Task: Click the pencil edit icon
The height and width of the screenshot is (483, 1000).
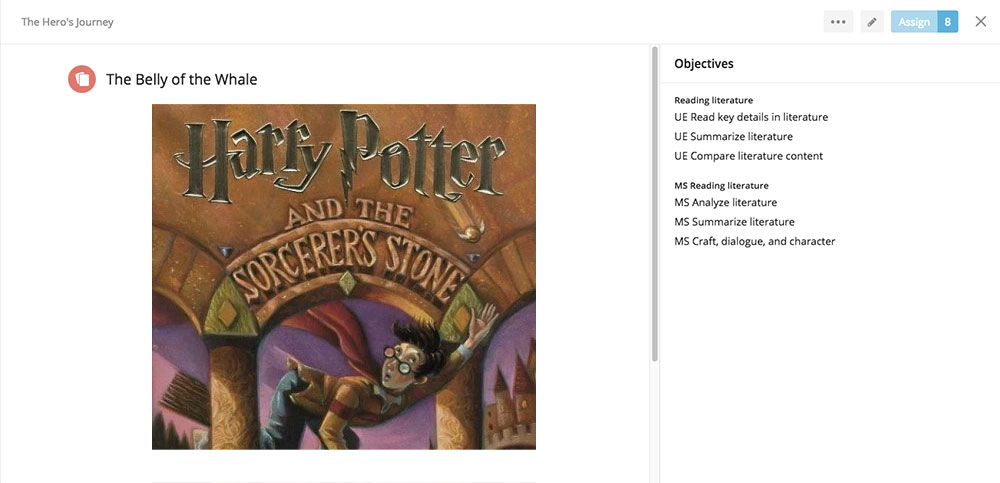Action: point(872,22)
